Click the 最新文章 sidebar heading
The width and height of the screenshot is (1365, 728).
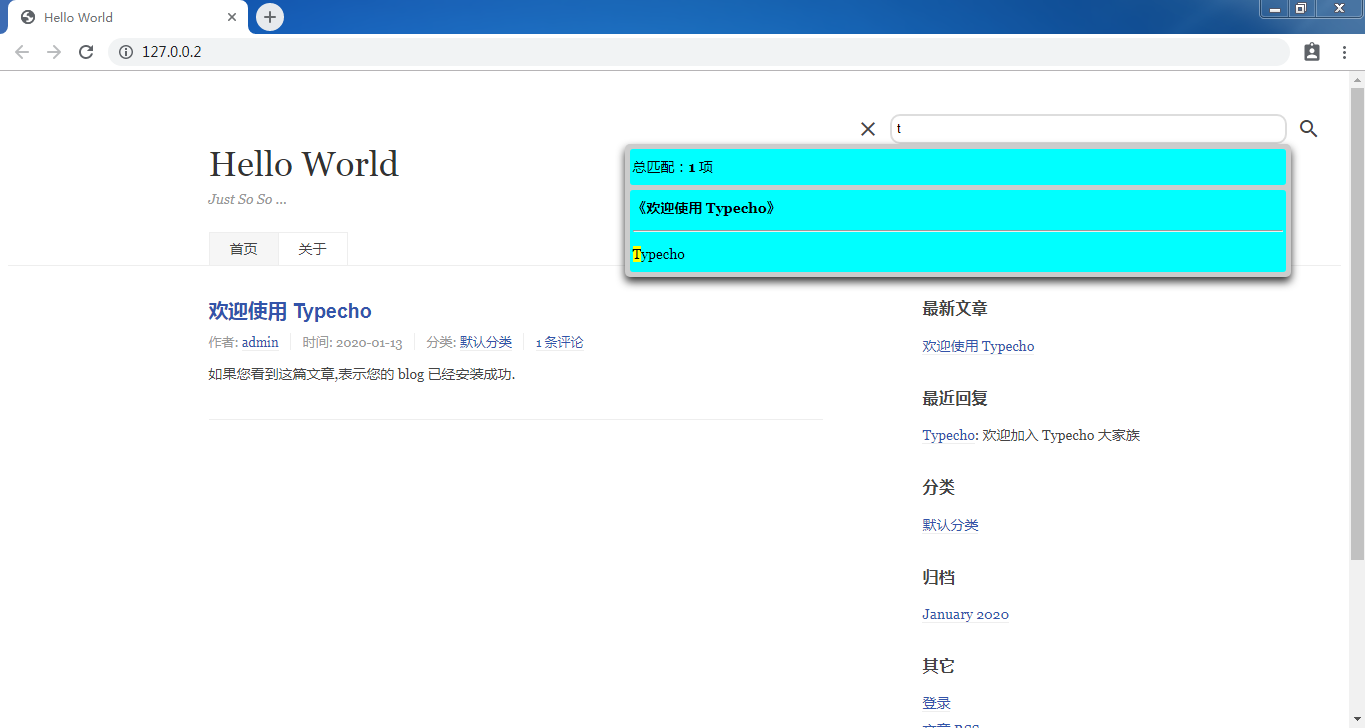pyautogui.click(x=955, y=309)
